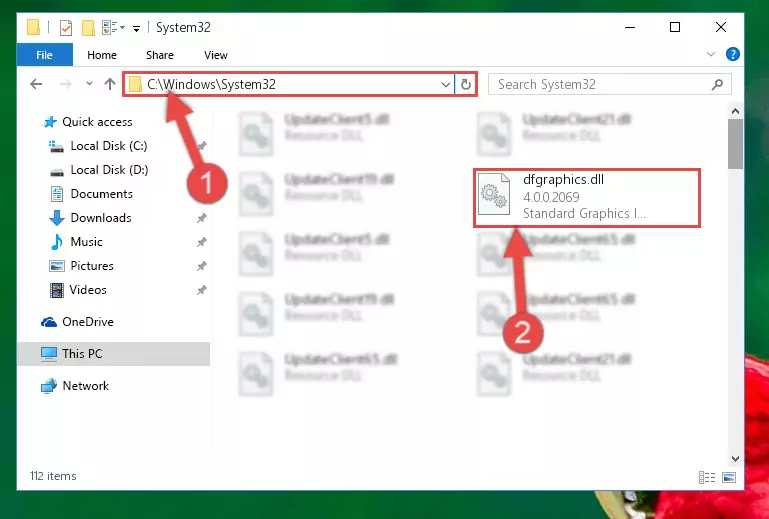The height and width of the screenshot is (519, 769).
Task: Minimize the System32 window
Action: pyautogui.click(x=630, y=27)
